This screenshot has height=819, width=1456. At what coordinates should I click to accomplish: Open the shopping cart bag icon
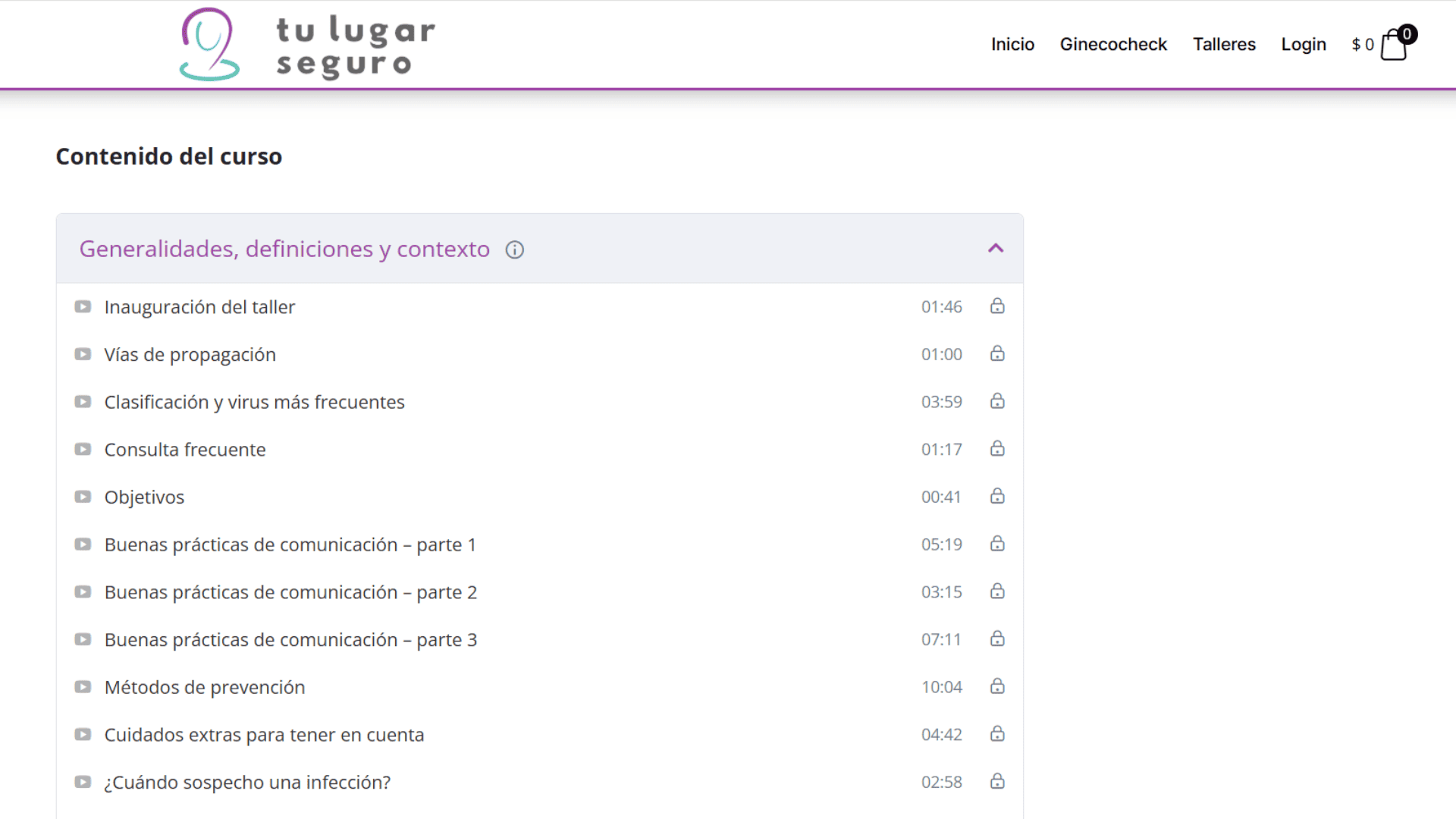(x=1393, y=45)
